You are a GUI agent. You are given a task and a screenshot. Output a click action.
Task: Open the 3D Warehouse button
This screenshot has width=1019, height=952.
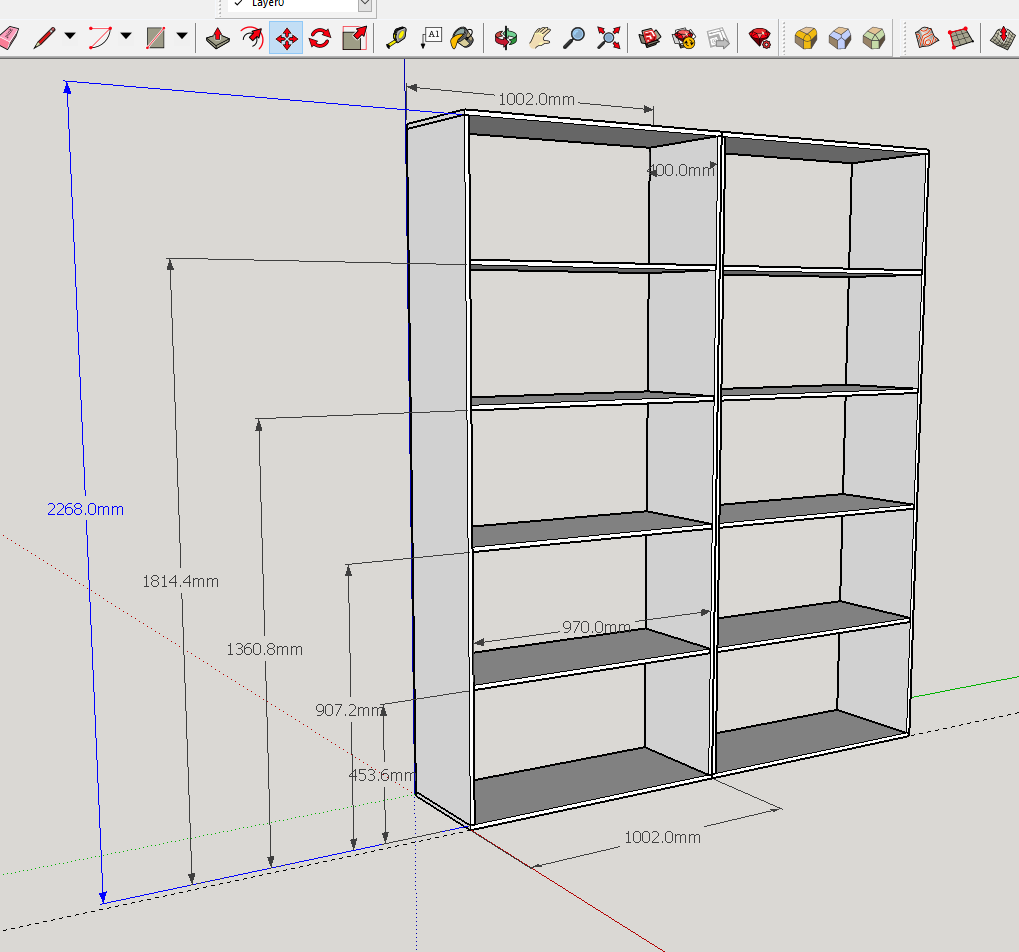[x=651, y=38]
